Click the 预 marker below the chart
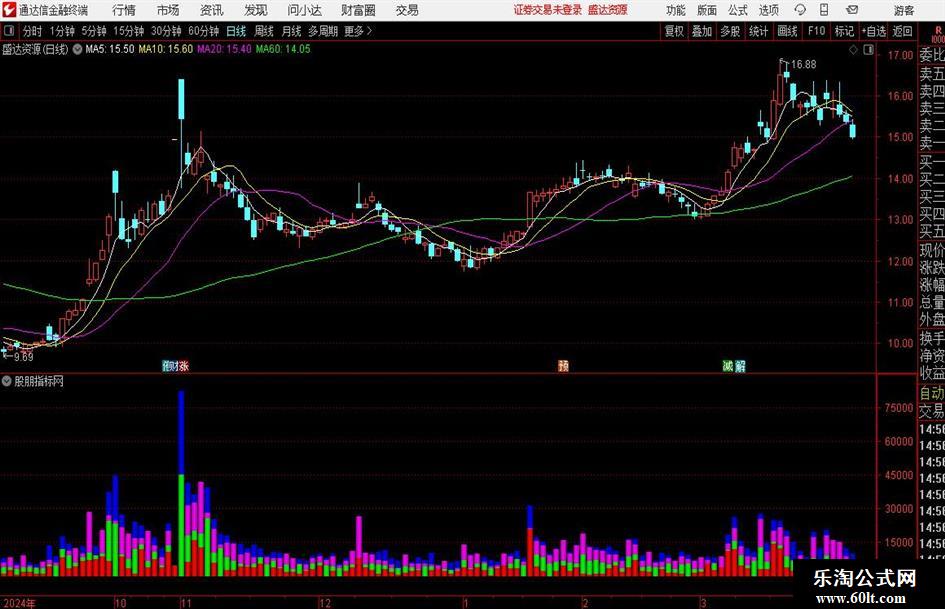 pos(563,365)
